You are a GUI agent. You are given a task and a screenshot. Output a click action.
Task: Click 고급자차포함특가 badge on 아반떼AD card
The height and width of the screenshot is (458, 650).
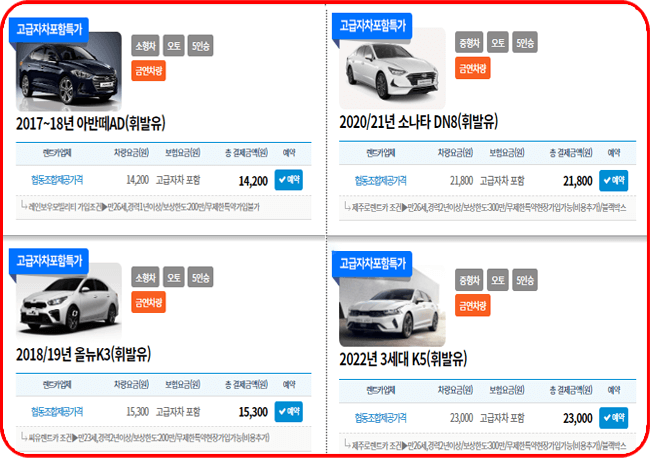click(x=49, y=29)
